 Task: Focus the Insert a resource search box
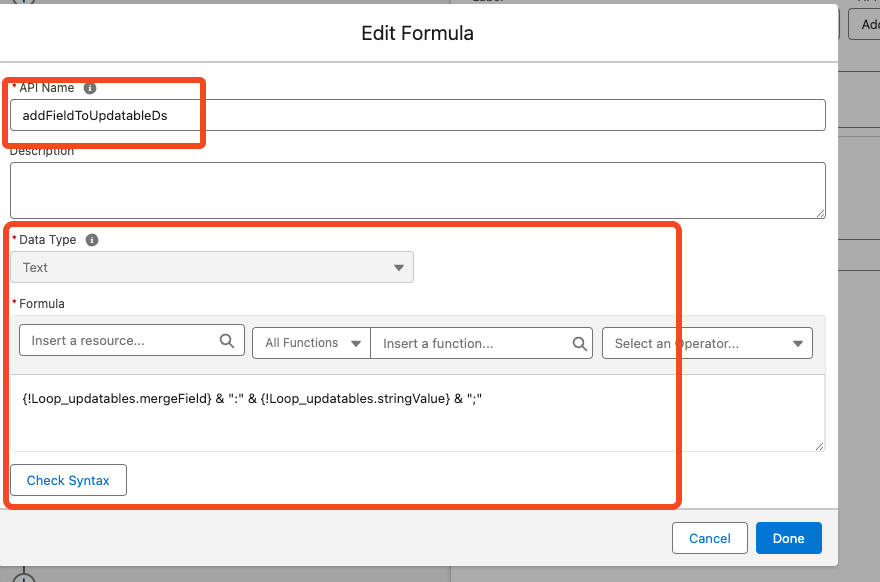(x=120, y=341)
